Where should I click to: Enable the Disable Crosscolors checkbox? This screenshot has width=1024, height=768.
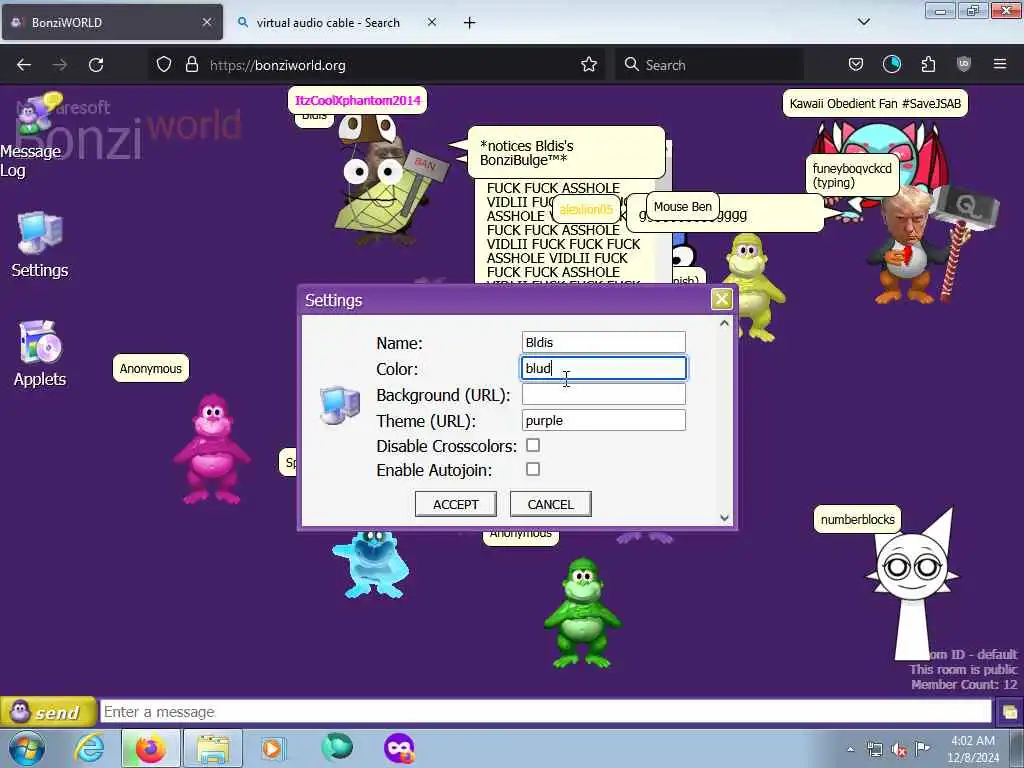coord(533,445)
